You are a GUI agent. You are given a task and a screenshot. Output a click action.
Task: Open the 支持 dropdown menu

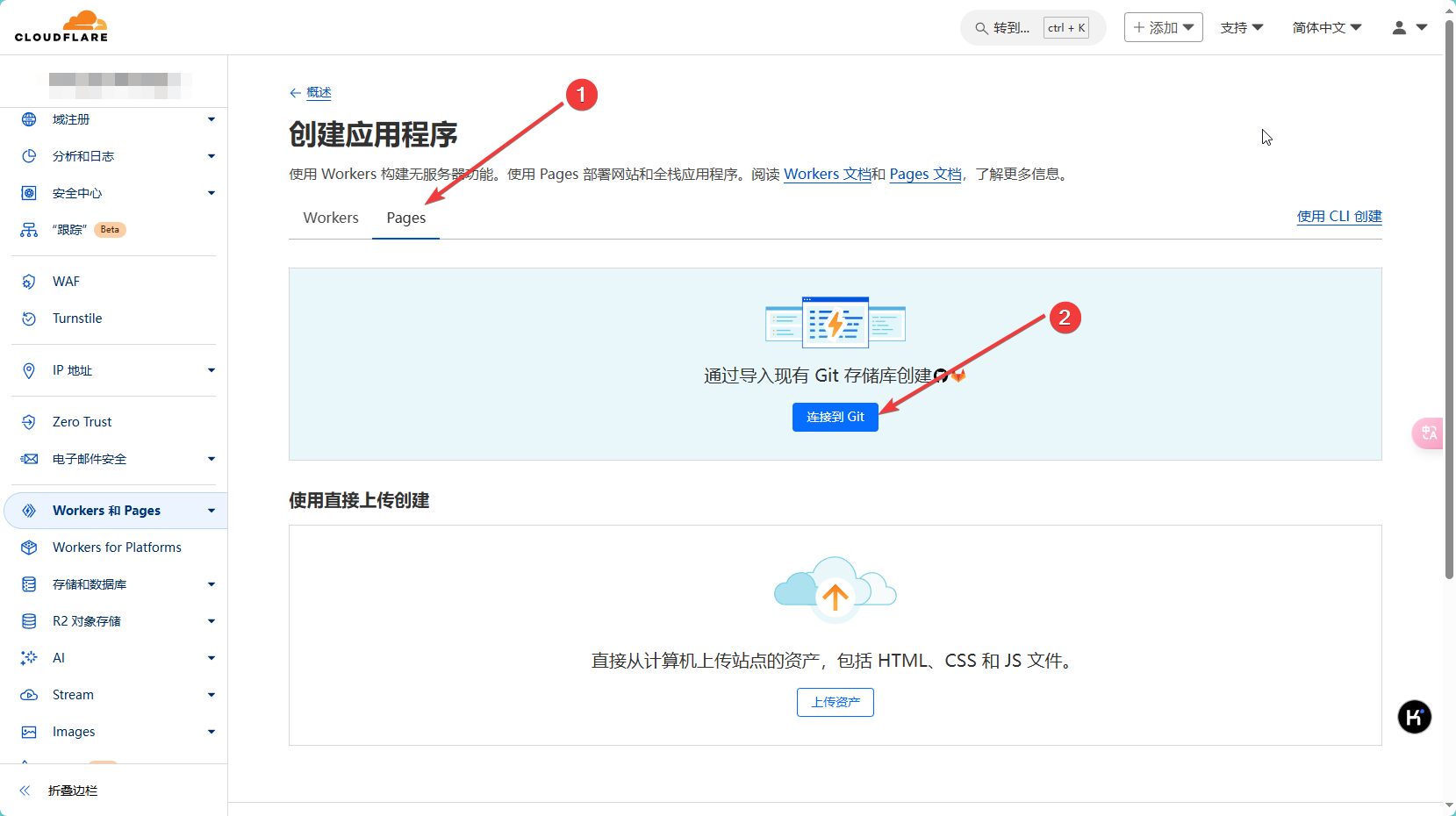point(1242,28)
